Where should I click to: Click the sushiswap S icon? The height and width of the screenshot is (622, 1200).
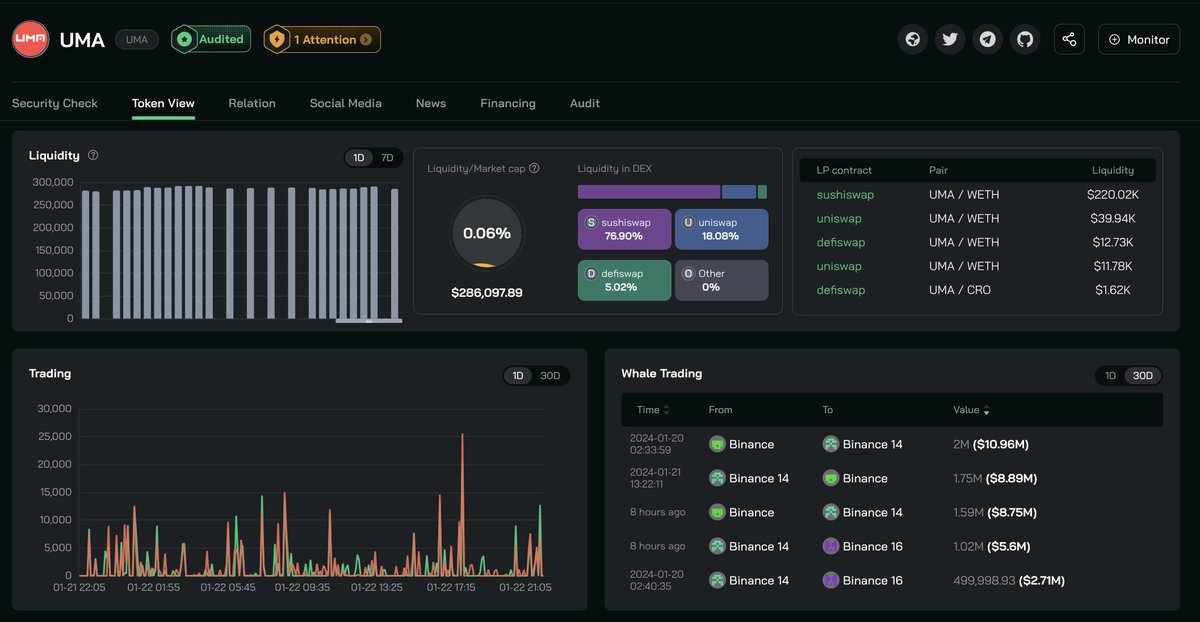point(591,223)
